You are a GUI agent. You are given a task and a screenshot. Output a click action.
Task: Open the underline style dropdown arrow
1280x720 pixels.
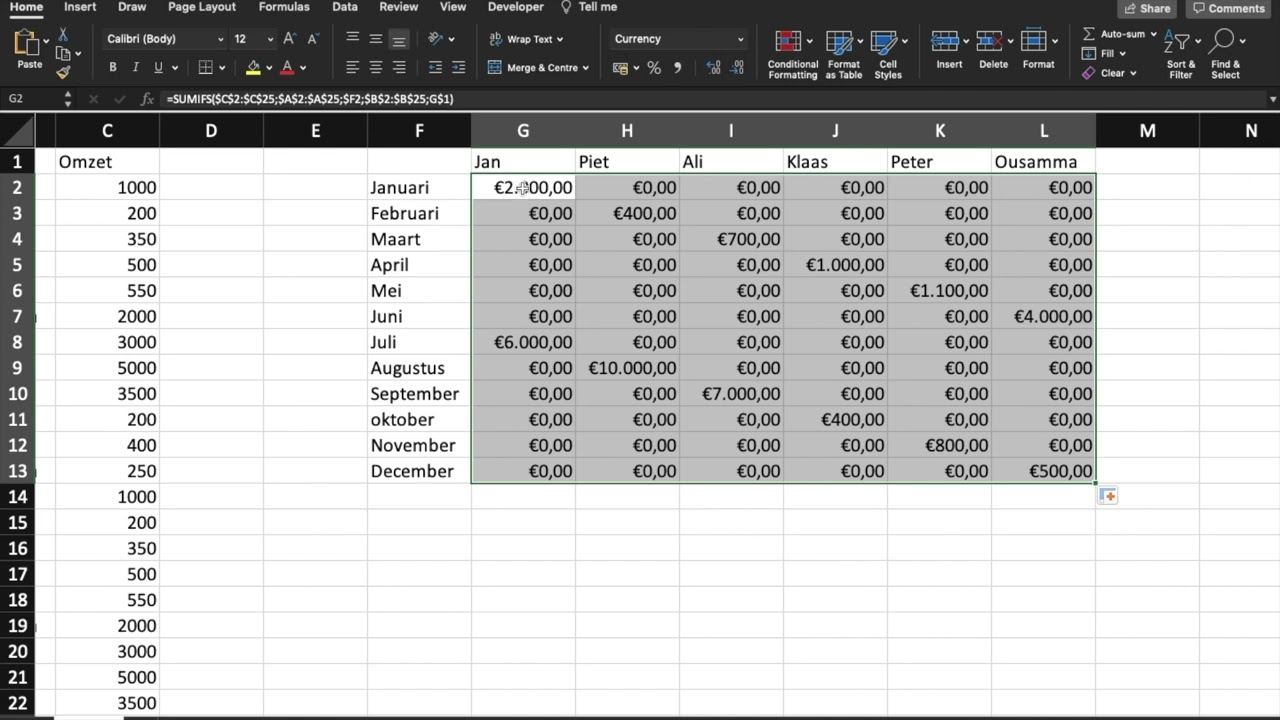tap(174, 68)
